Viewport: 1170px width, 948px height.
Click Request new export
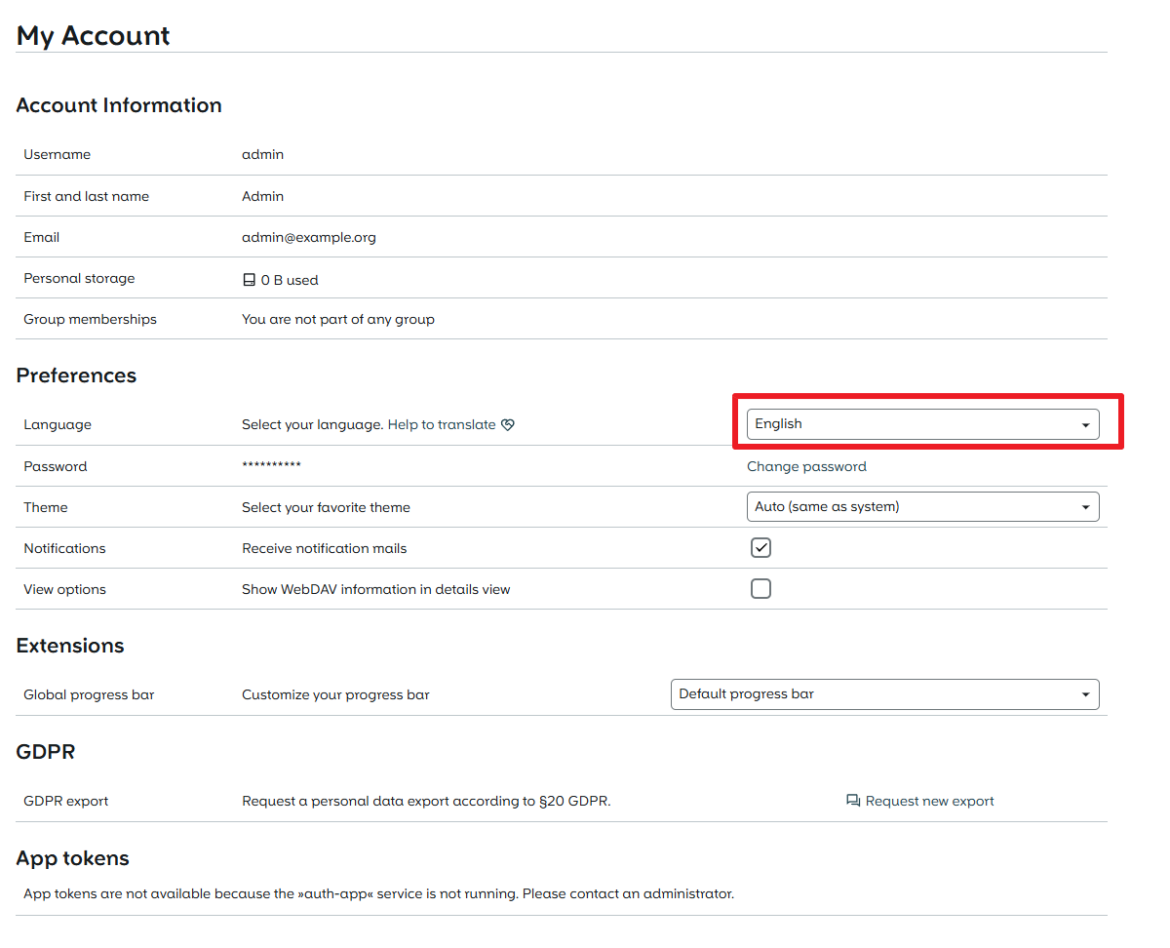(x=929, y=801)
